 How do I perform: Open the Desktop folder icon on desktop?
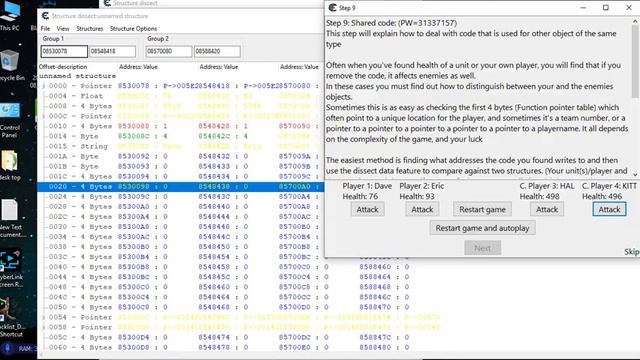(x=10, y=165)
